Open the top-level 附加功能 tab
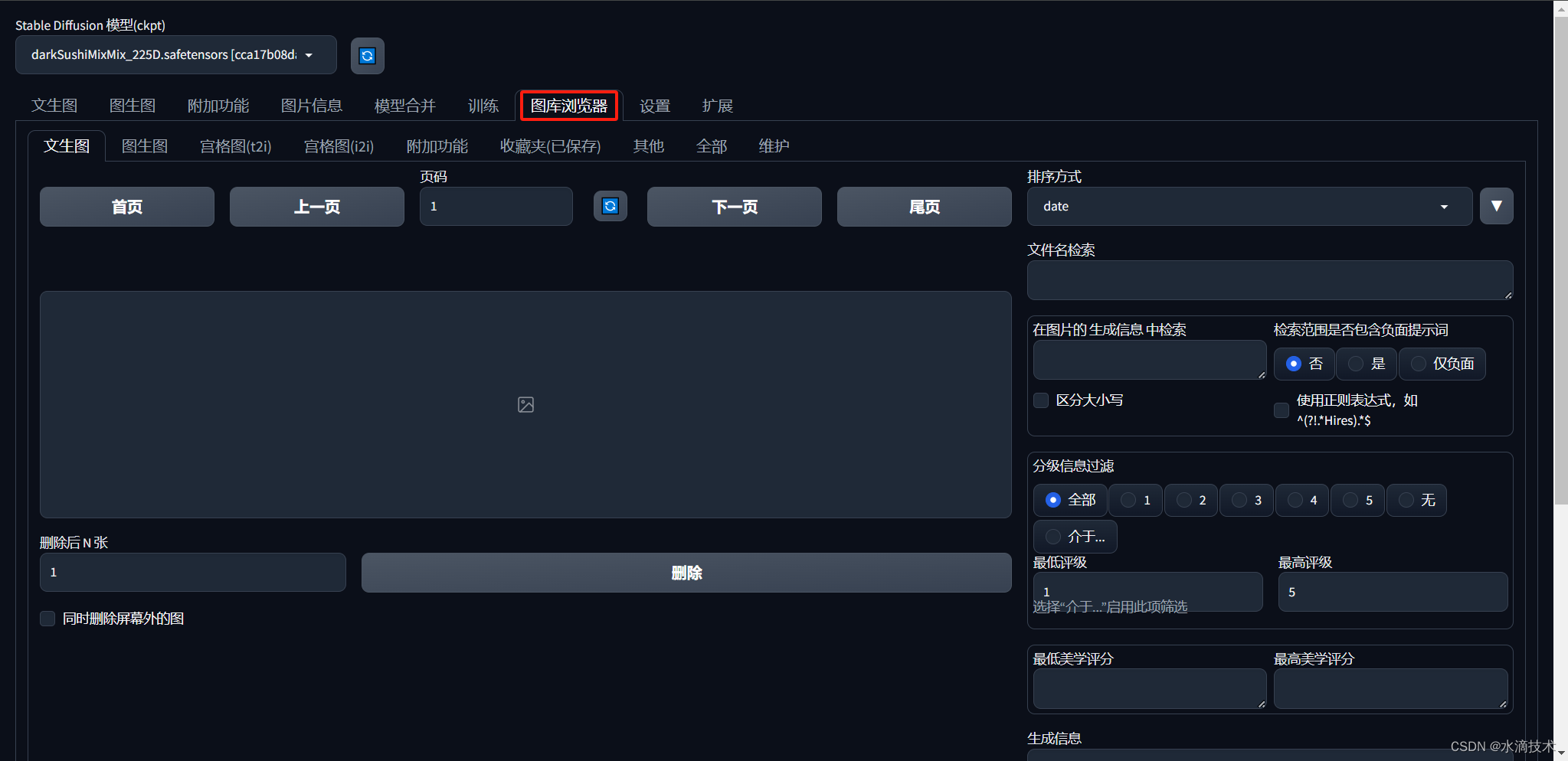Viewport: 1568px width, 761px height. pyautogui.click(x=218, y=106)
